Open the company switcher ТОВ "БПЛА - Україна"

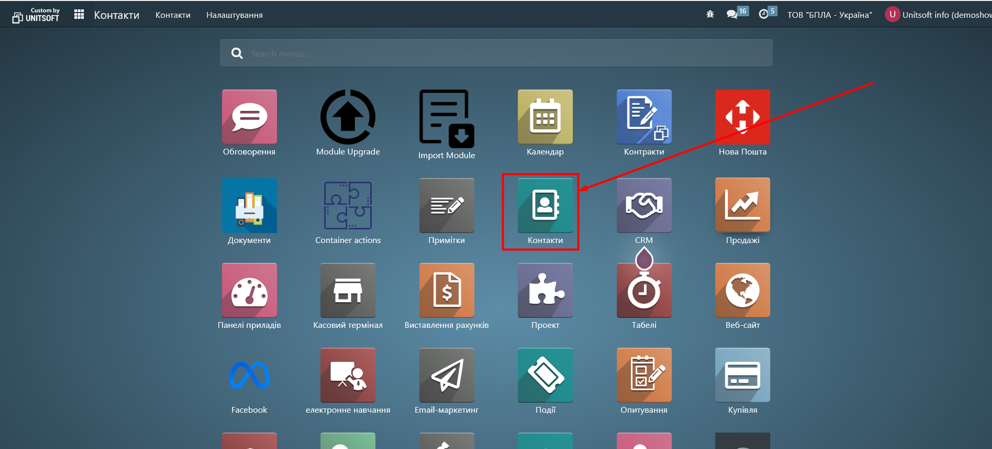(x=829, y=15)
